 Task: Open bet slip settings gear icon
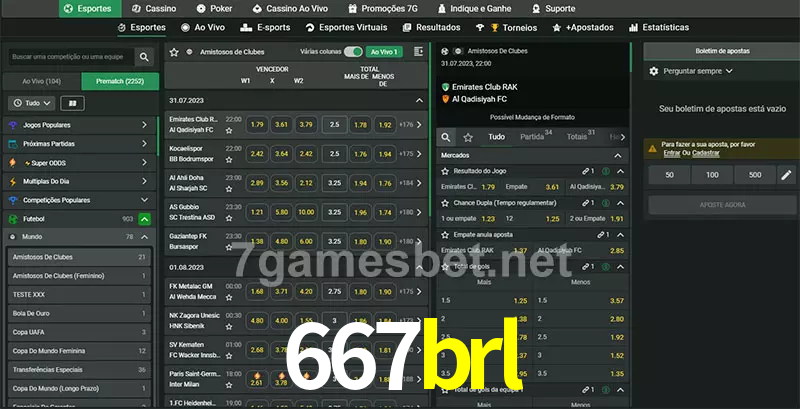(x=654, y=71)
